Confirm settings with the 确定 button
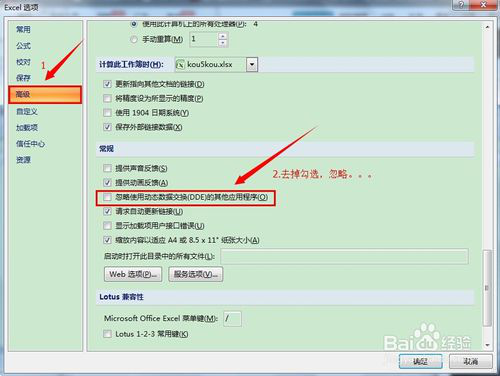Viewport: 500px width, 376px height. click(421, 361)
